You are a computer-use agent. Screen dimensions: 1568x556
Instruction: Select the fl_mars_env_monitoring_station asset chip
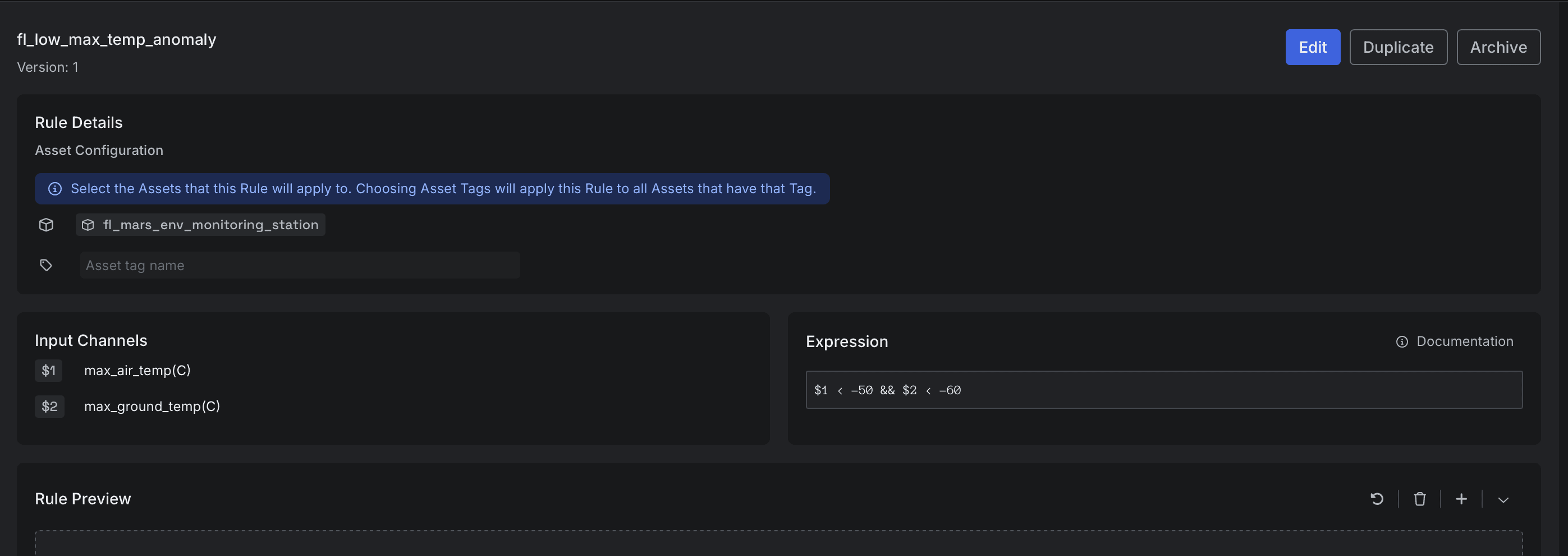tap(200, 225)
